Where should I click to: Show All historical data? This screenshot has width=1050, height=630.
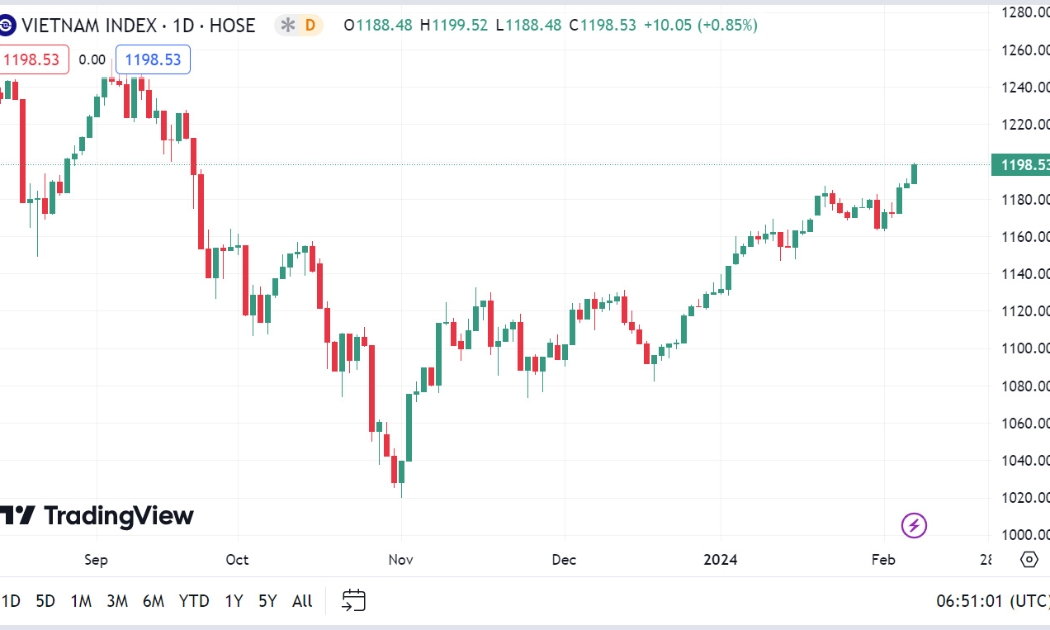[302, 601]
